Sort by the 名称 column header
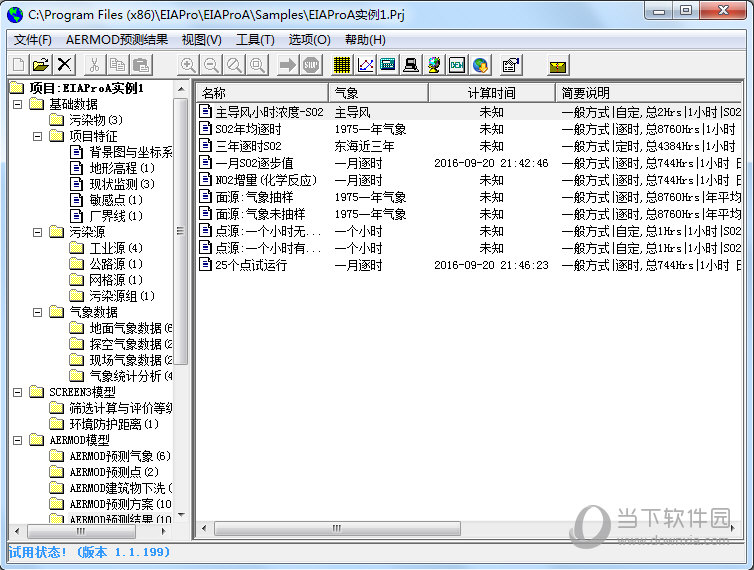This screenshot has width=754, height=570. (x=262, y=93)
